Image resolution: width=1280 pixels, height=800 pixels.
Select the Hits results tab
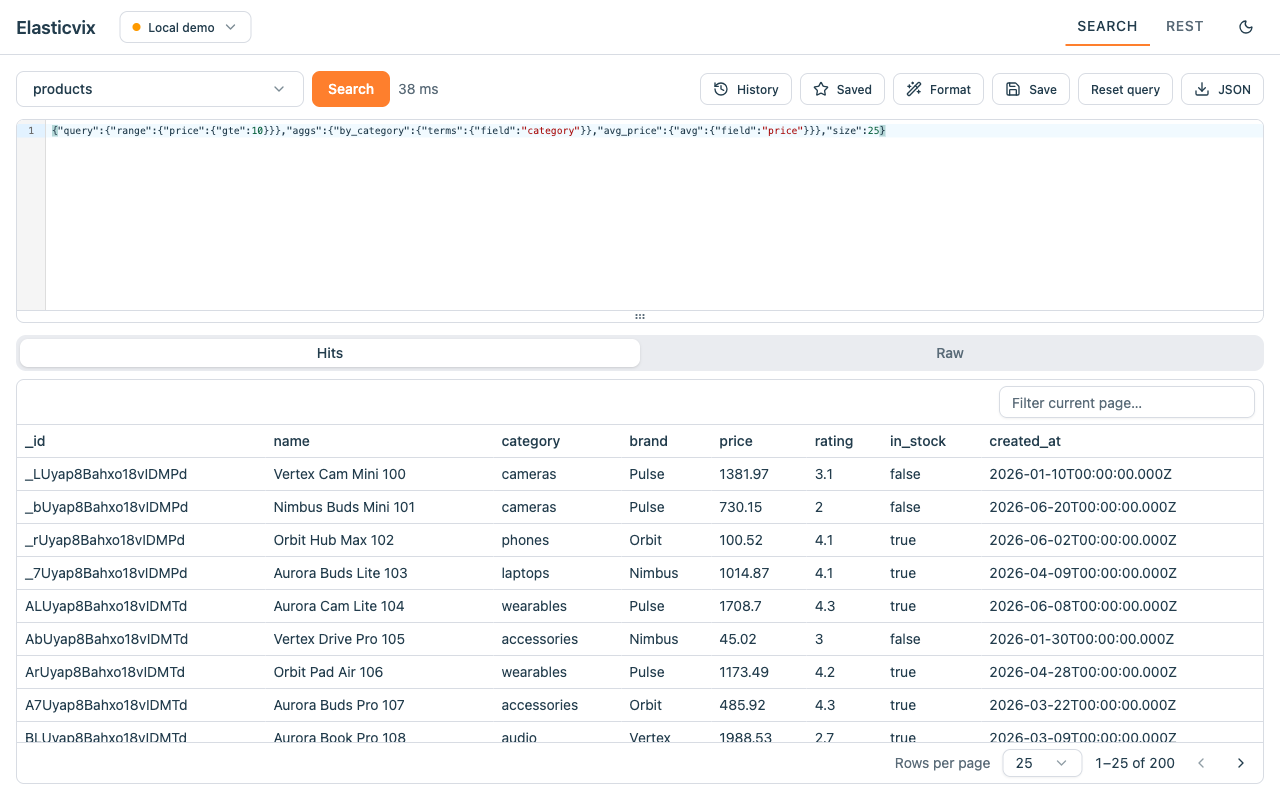330,353
